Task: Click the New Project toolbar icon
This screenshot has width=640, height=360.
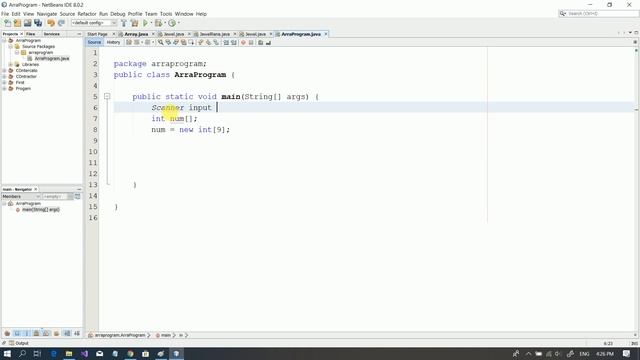Action: click(x=17, y=23)
